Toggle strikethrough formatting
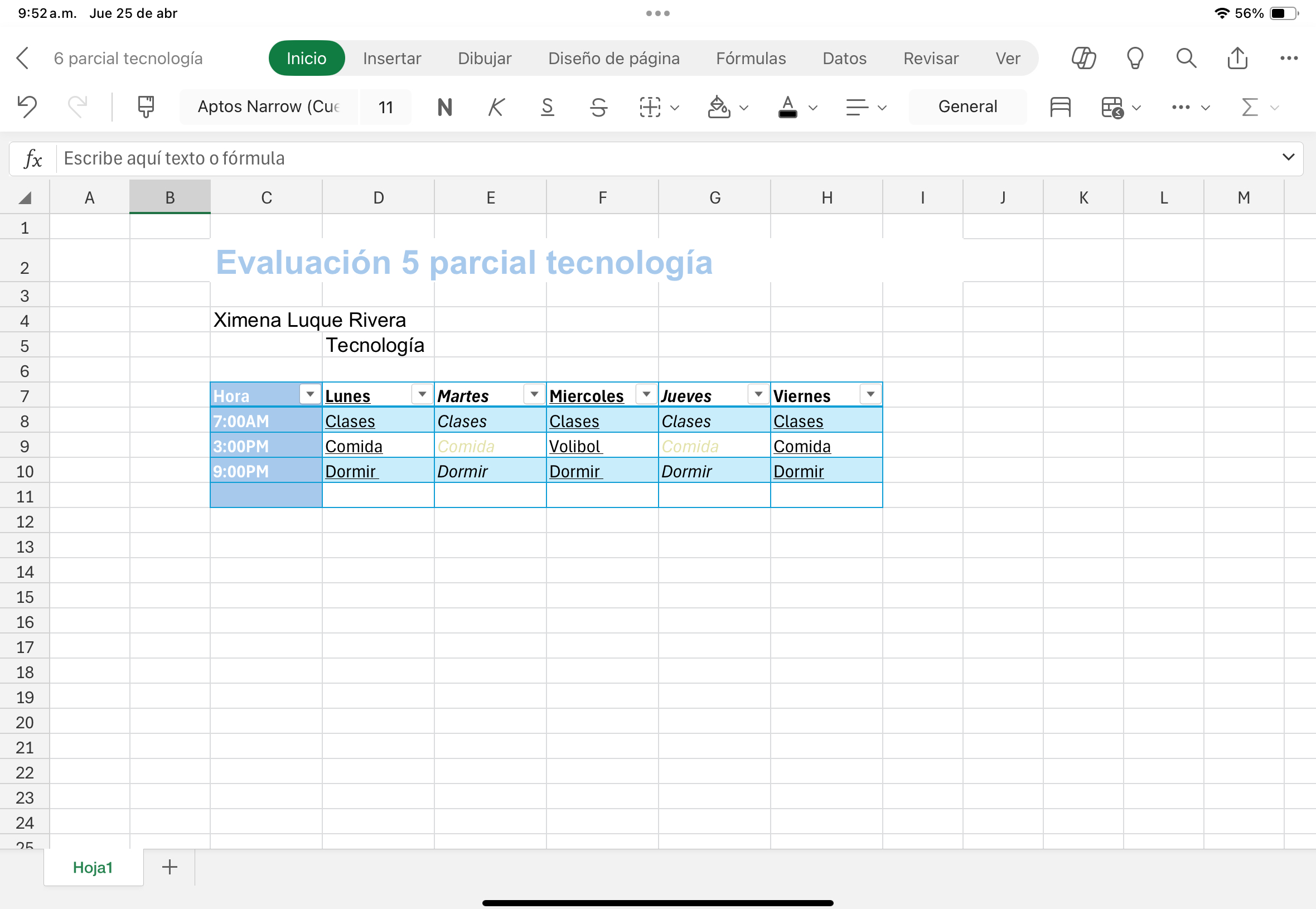The width and height of the screenshot is (1316, 909). (598, 107)
